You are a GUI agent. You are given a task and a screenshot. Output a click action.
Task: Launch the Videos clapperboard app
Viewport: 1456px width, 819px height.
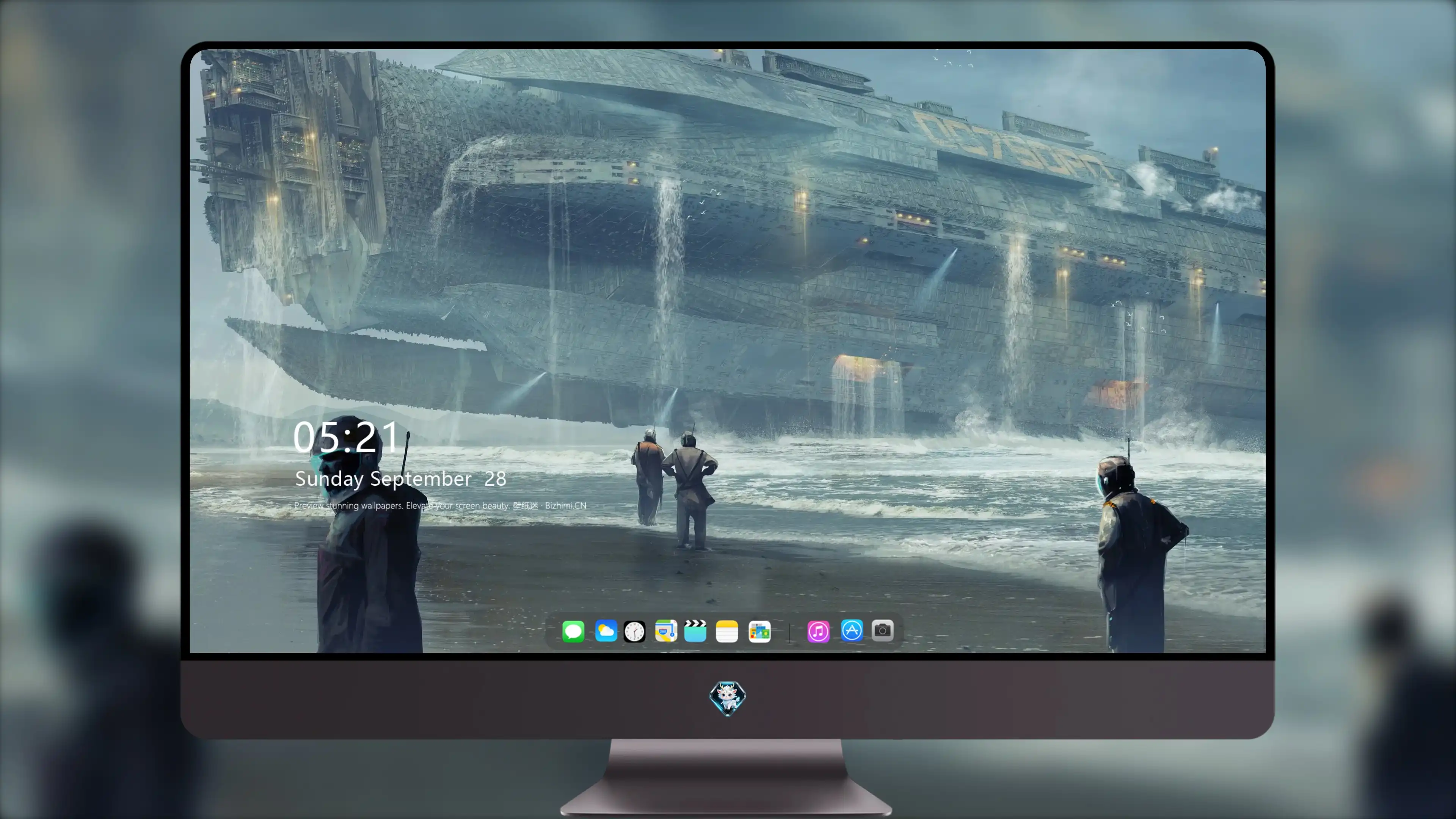(695, 631)
